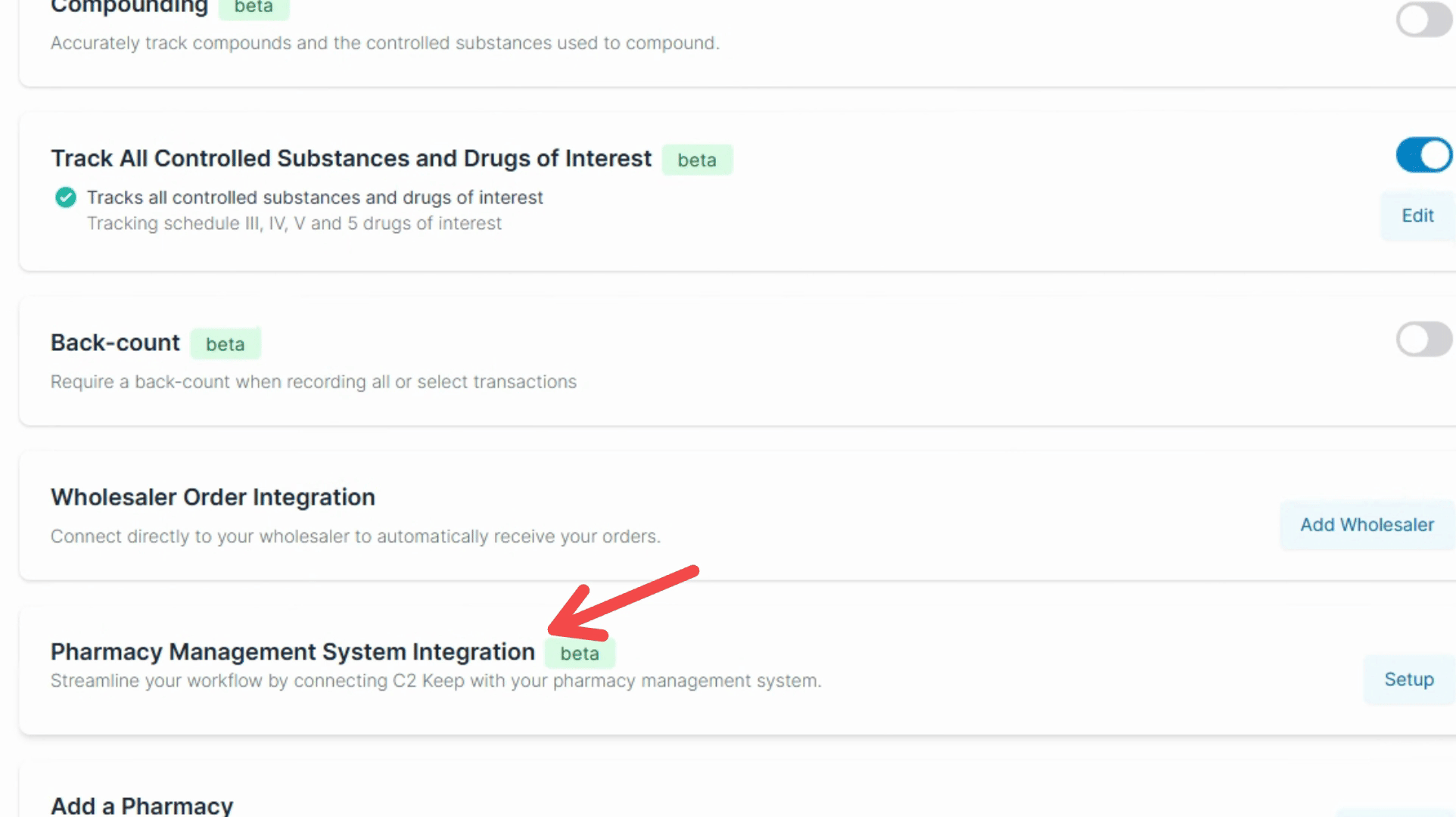Click 'Tracks all controlled substances and drugs of interest' line

[x=315, y=197]
